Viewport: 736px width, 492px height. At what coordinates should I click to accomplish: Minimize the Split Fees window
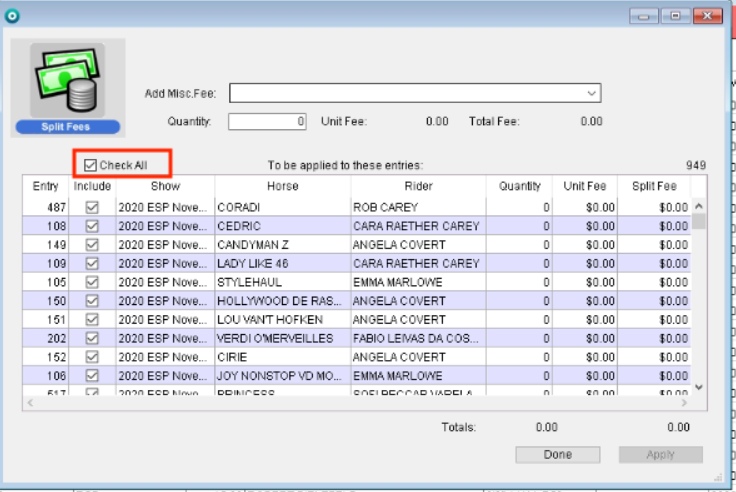(x=644, y=16)
